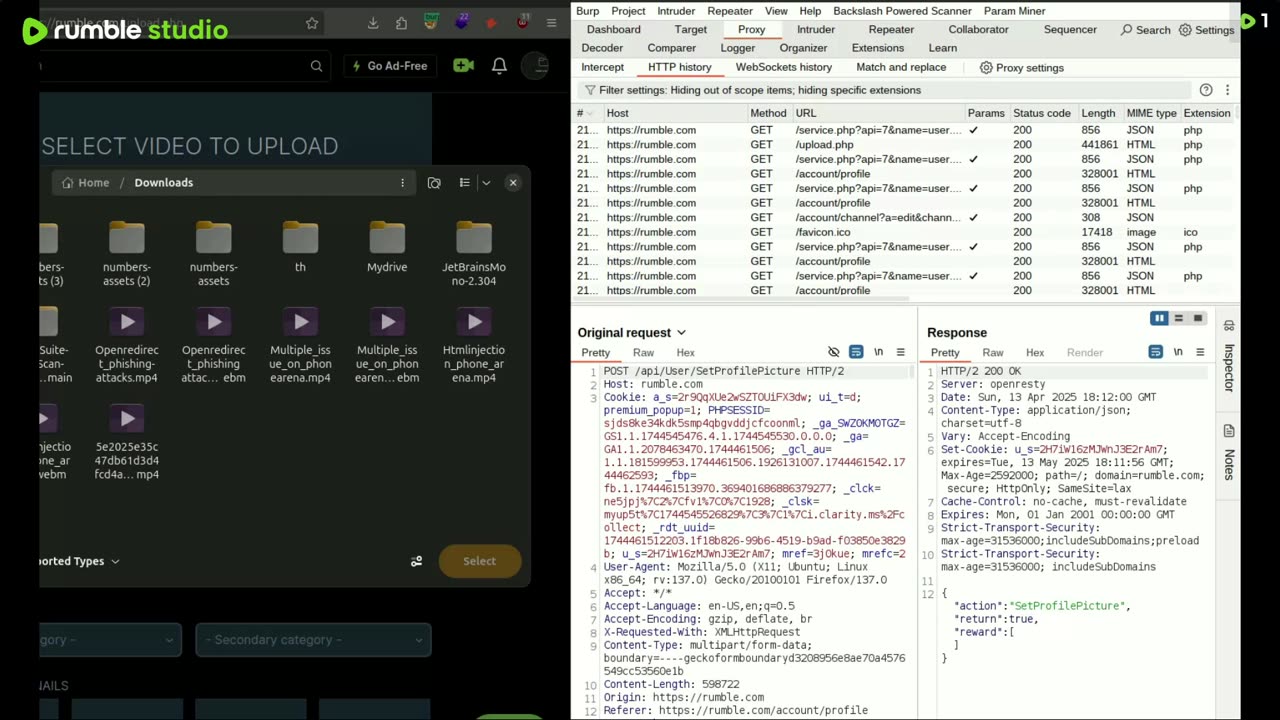The height and width of the screenshot is (720, 1280).
Task: Open the file dialog path options menu
Action: click(403, 183)
